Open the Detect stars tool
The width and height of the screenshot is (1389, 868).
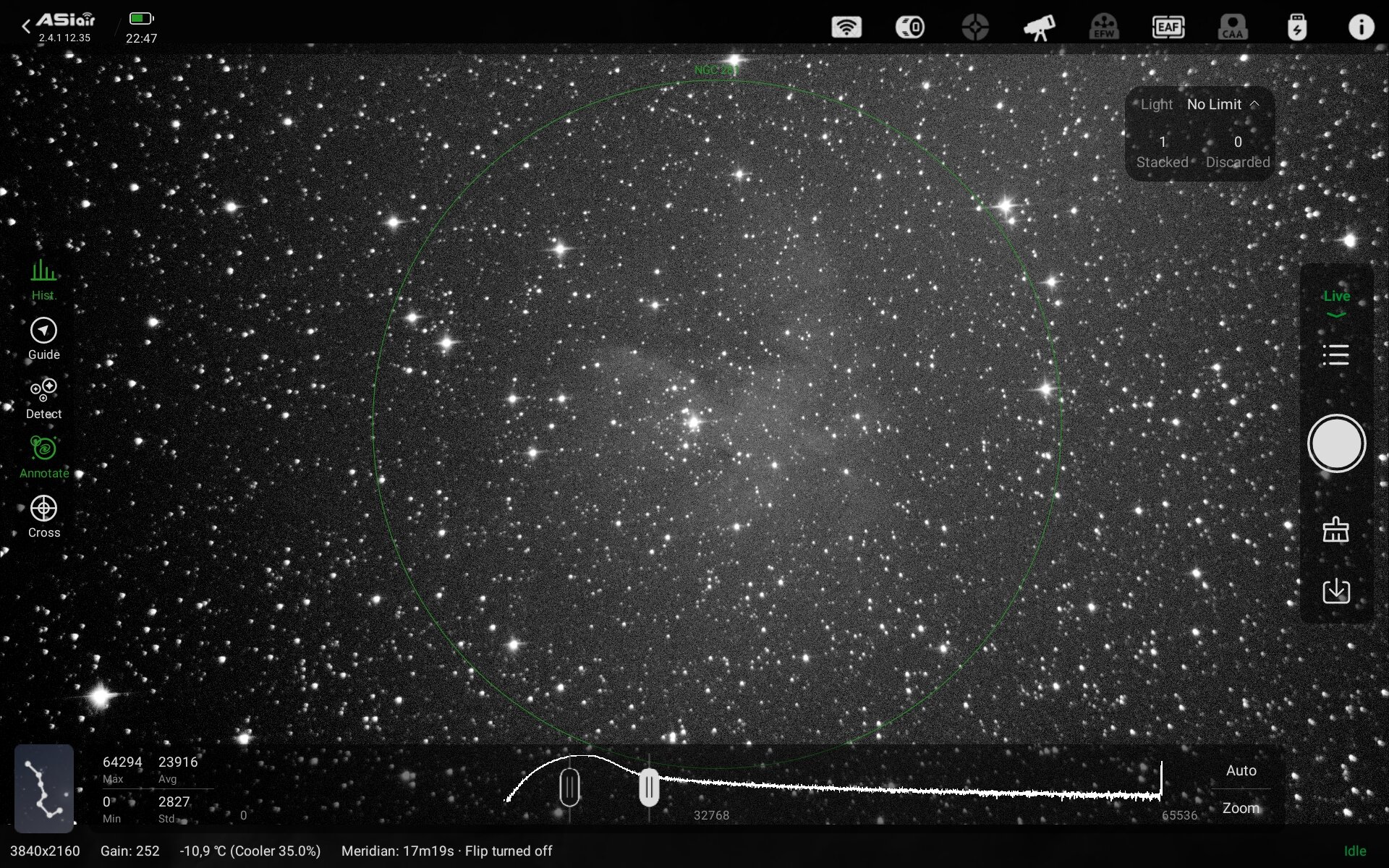[x=43, y=398]
